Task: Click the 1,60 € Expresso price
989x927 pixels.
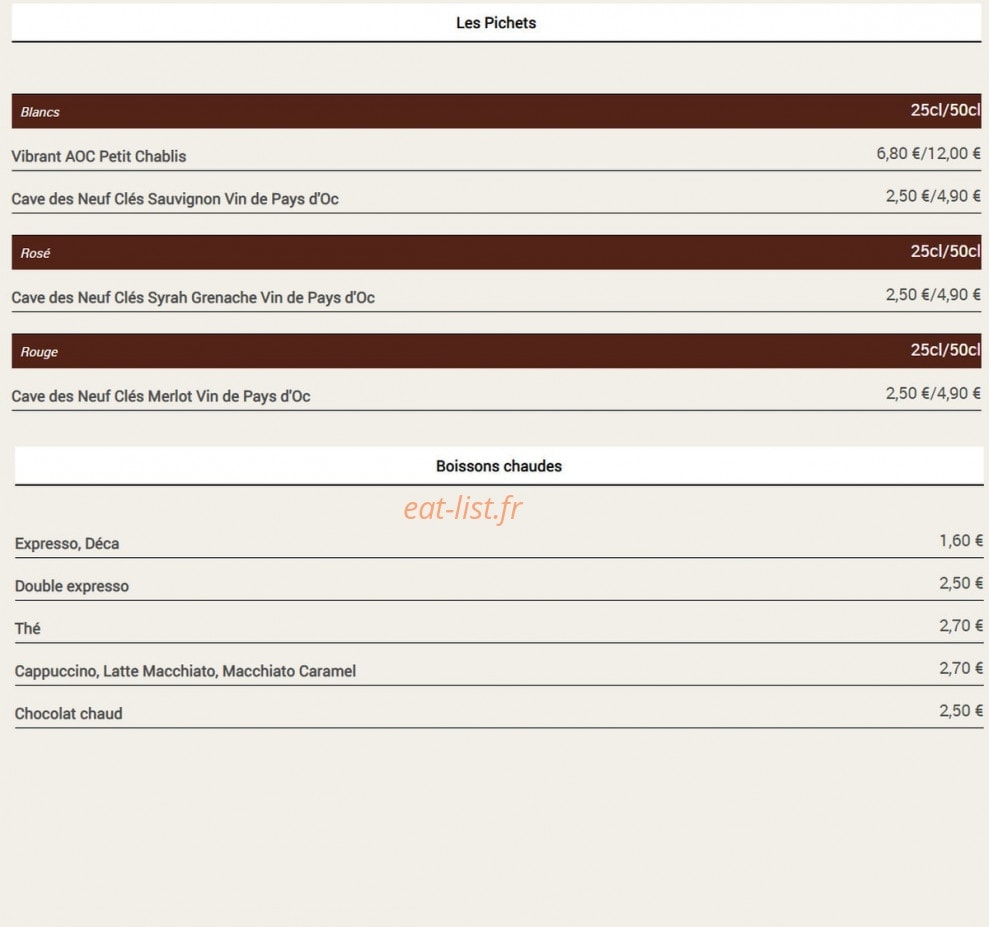Action: point(961,540)
